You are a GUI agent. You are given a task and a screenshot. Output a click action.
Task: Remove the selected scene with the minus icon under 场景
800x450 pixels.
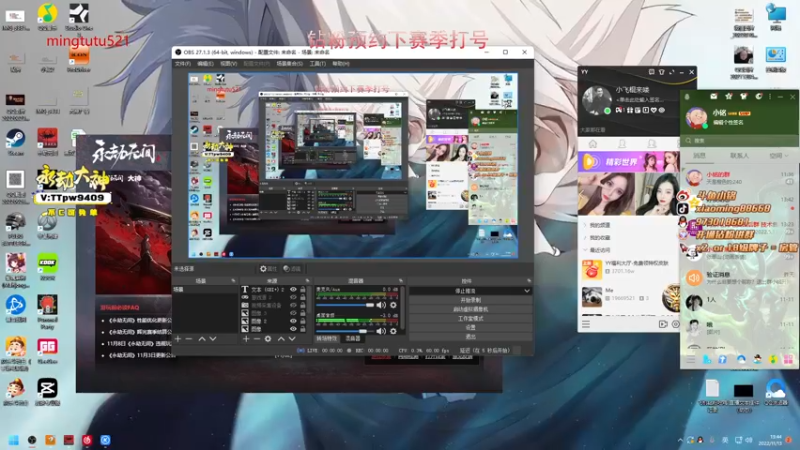coord(189,339)
